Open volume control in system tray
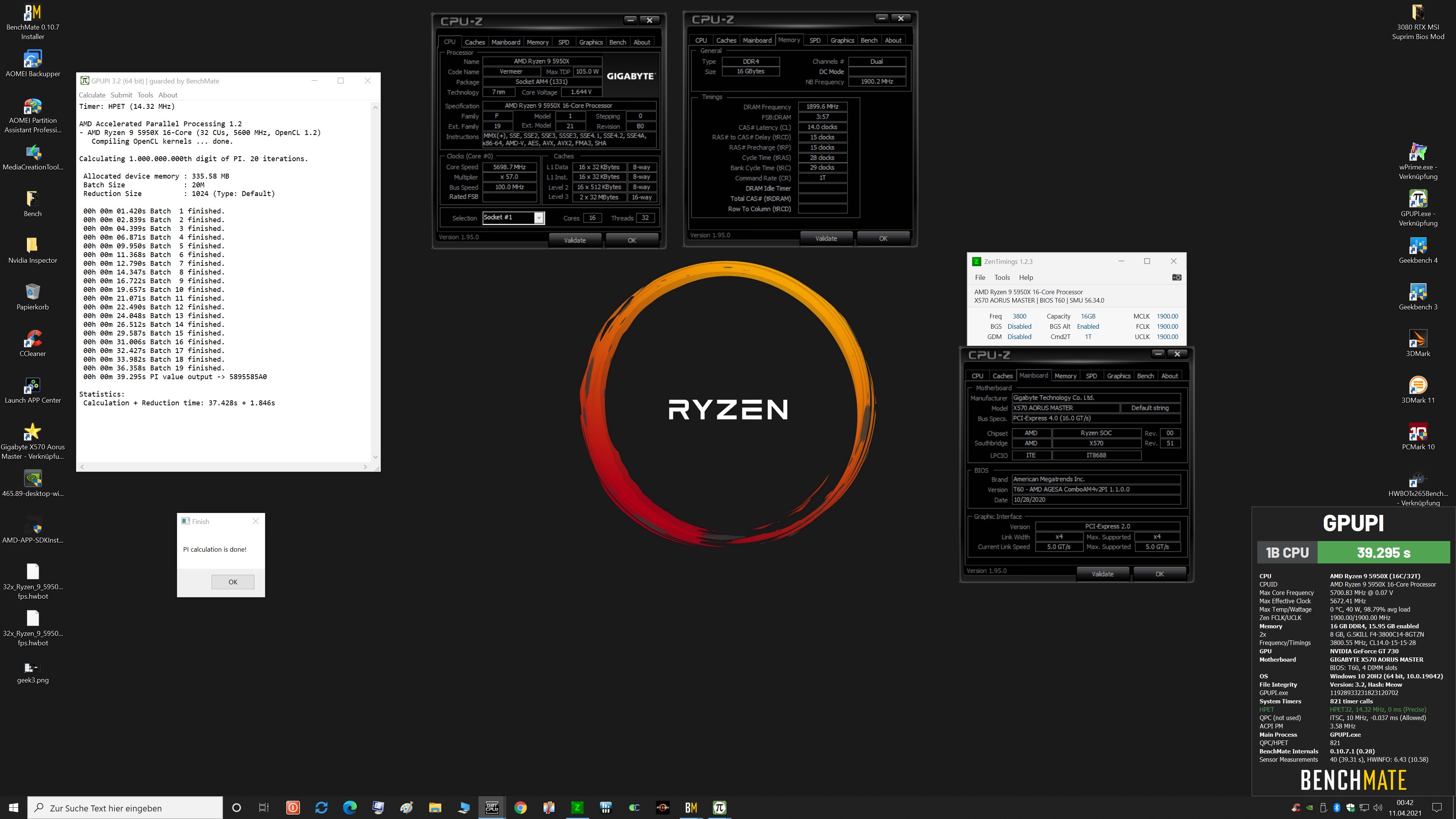1456x819 pixels. tap(1378, 808)
